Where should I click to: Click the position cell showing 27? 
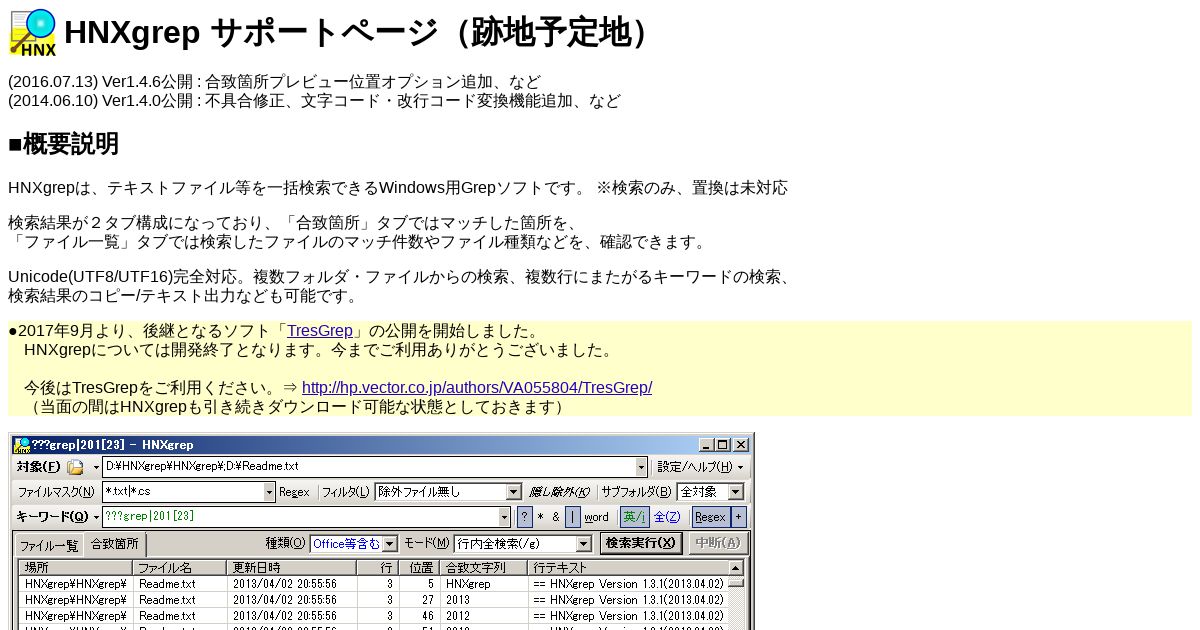coord(418,600)
